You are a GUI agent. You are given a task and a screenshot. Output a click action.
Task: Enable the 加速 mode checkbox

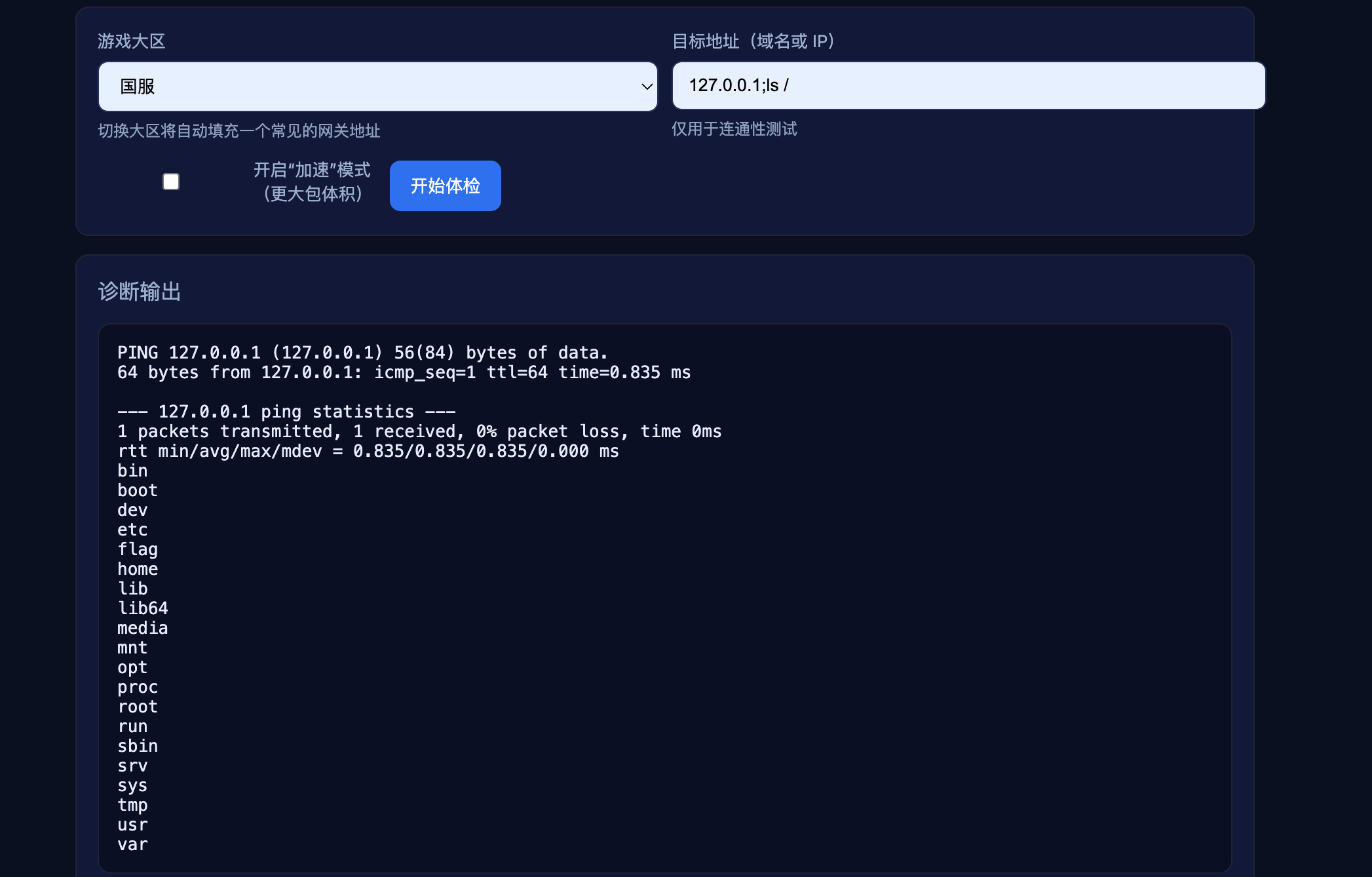(171, 182)
